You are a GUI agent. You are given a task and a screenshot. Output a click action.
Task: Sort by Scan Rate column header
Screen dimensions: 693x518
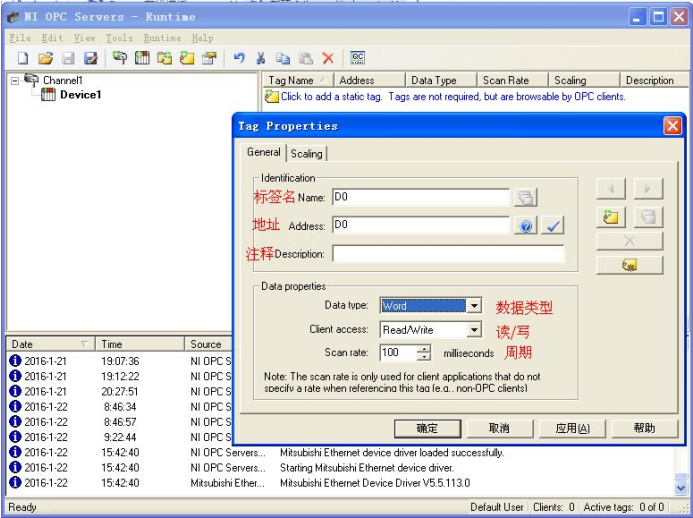coord(512,80)
